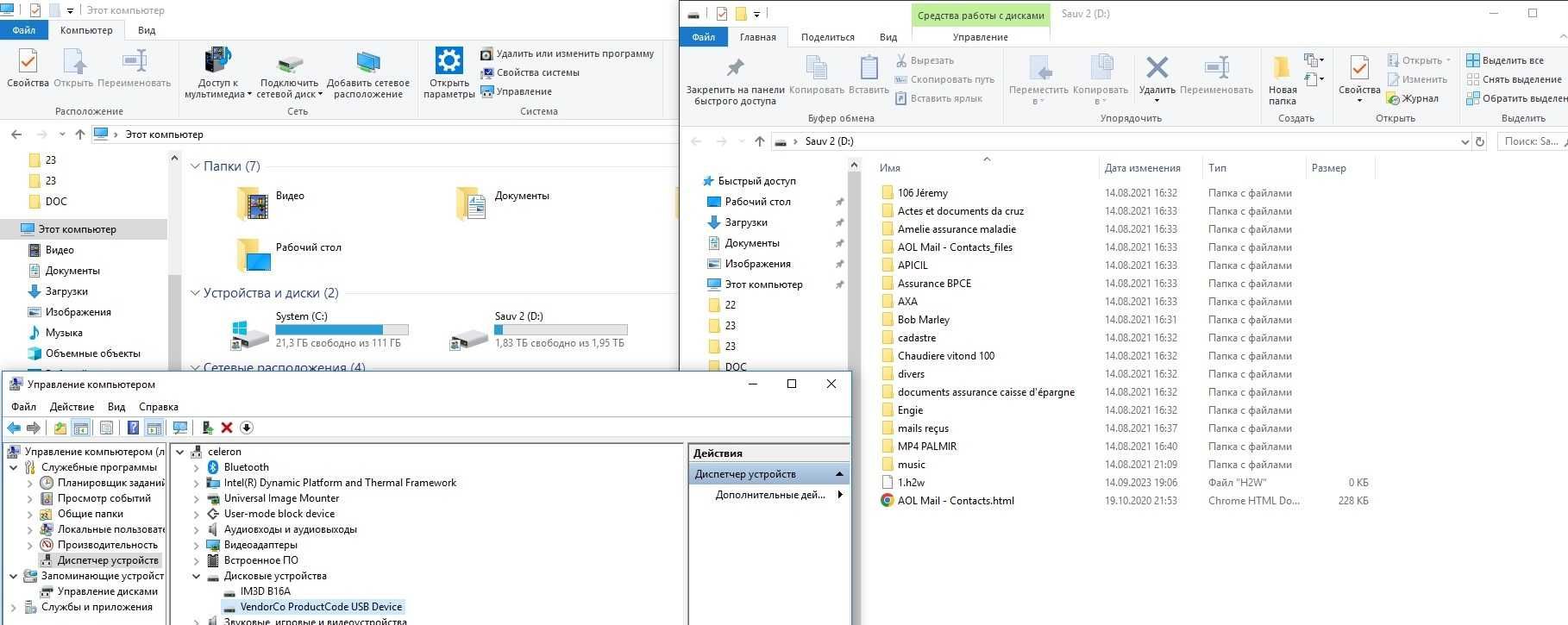Image resolution: width=1568 pixels, height=625 pixels.
Task: Click Видео folder icon
Action: pos(253,203)
